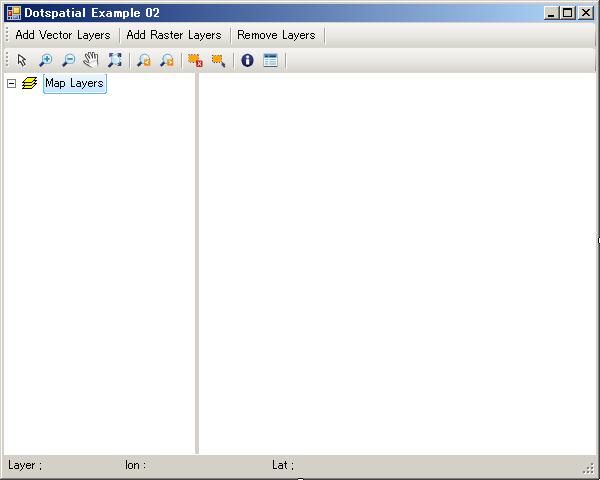Go to next zoom view
This screenshot has height=480, width=600.
click(x=167, y=61)
